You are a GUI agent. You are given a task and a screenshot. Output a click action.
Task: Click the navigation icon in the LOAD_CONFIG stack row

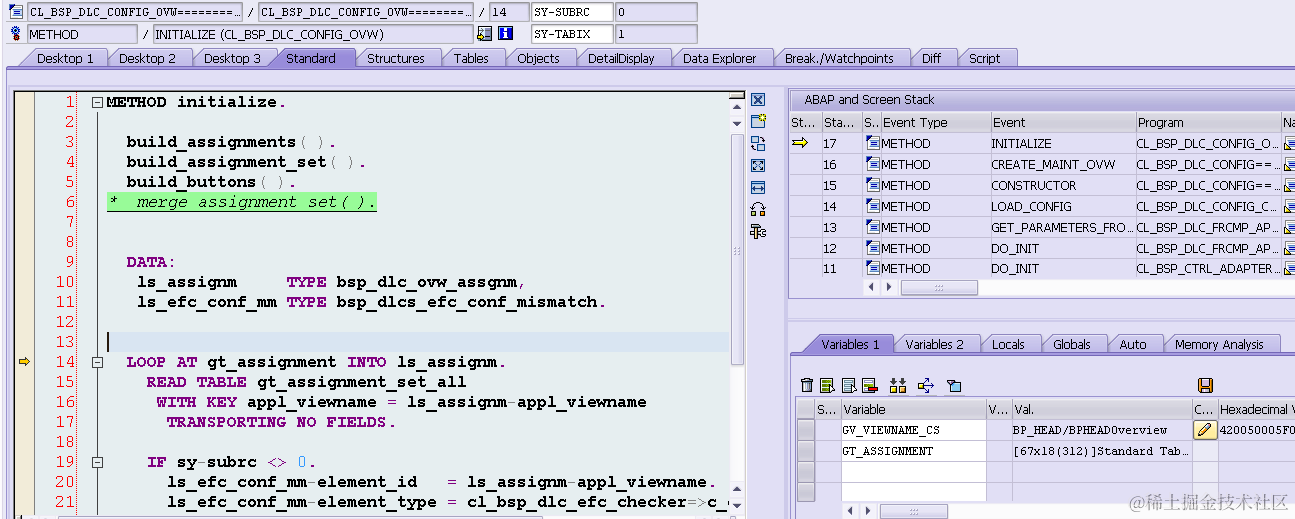click(x=1288, y=206)
